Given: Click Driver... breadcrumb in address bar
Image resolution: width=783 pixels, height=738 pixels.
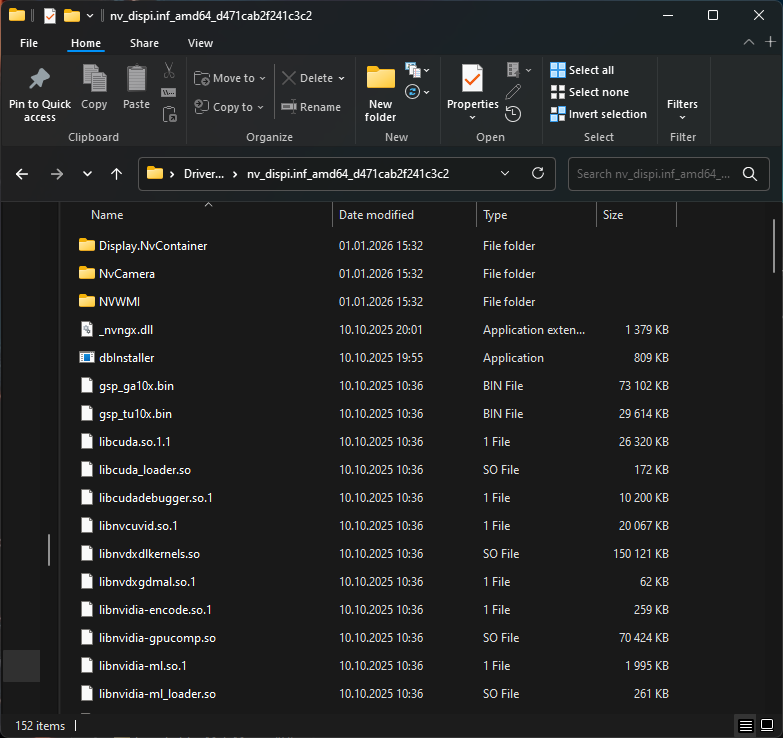Looking at the screenshot, I should [x=204, y=174].
